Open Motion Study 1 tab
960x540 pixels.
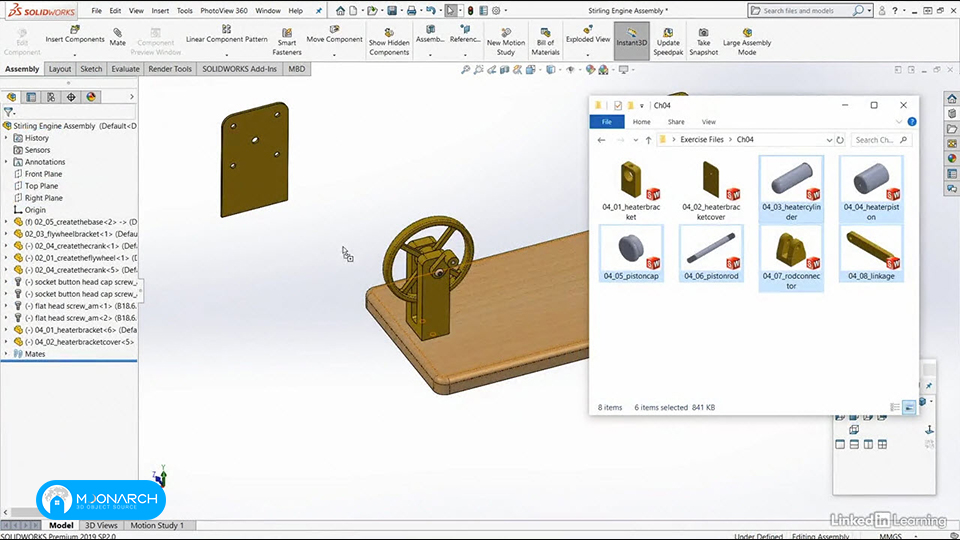pyautogui.click(x=157, y=525)
